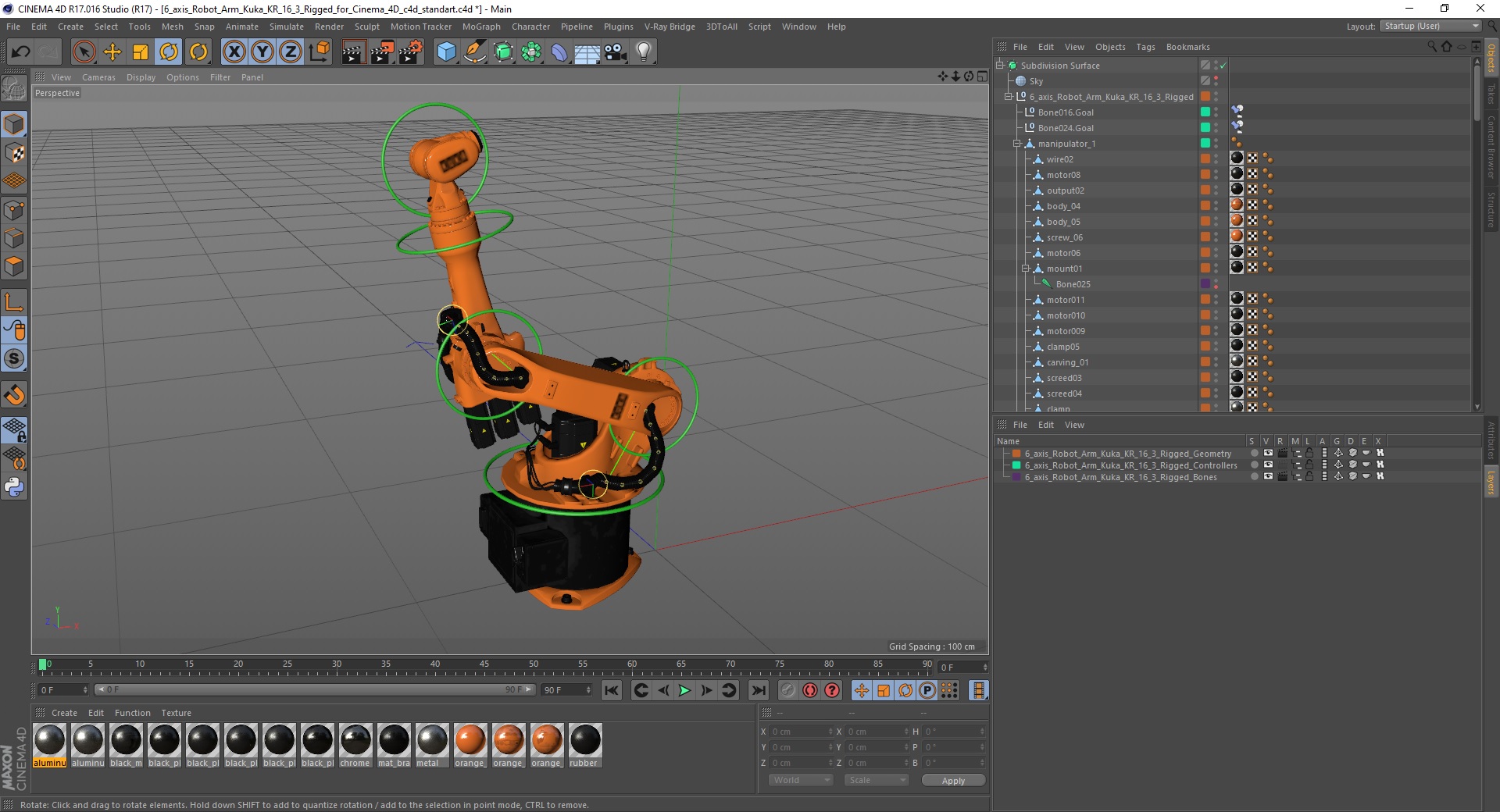The width and height of the screenshot is (1500, 812).
Task: Click the magnet Workplane icon
Action: click(x=15, y=395)
